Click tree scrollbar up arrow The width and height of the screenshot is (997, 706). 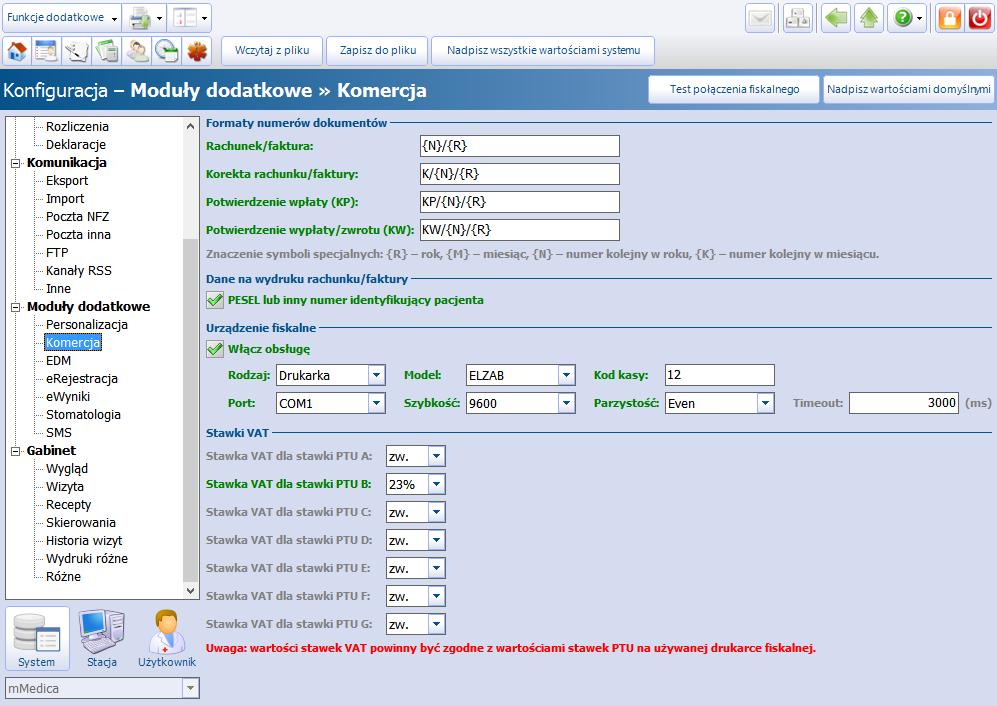tap(191, 126)
